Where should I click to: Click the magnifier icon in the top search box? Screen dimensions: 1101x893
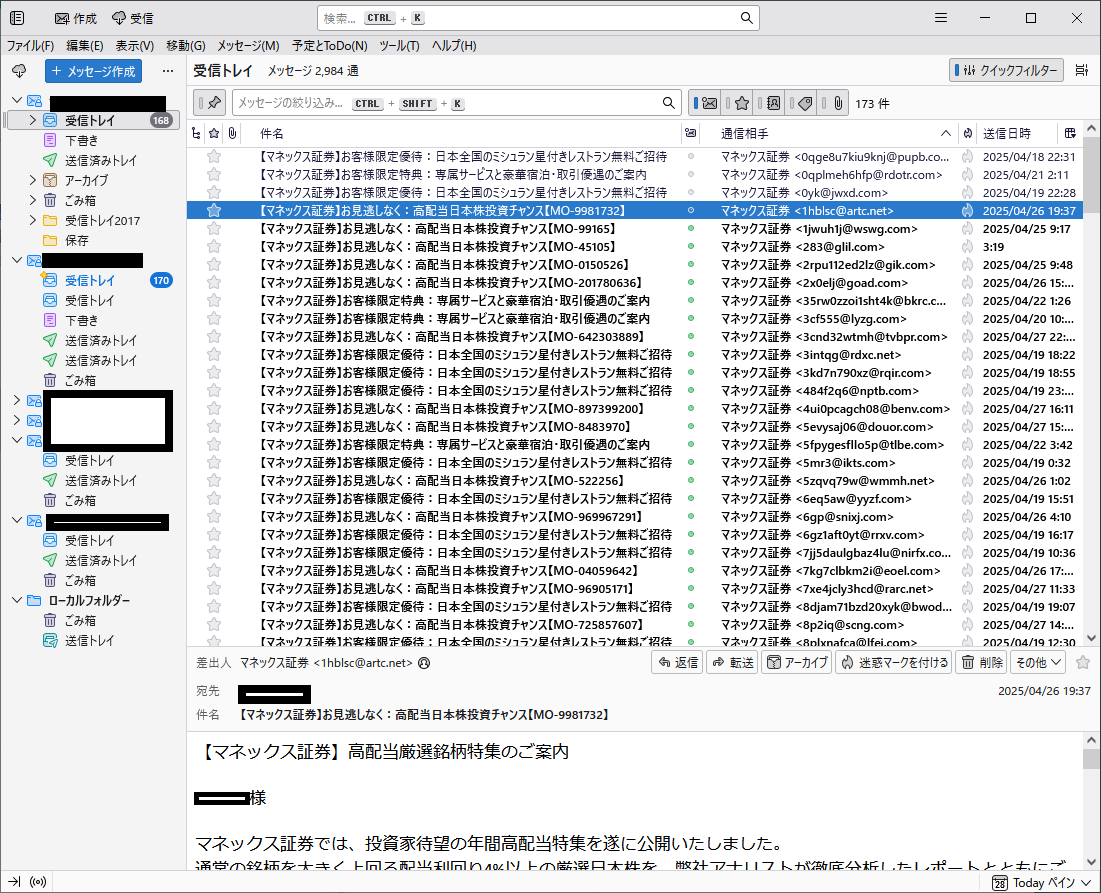point(746,18)
